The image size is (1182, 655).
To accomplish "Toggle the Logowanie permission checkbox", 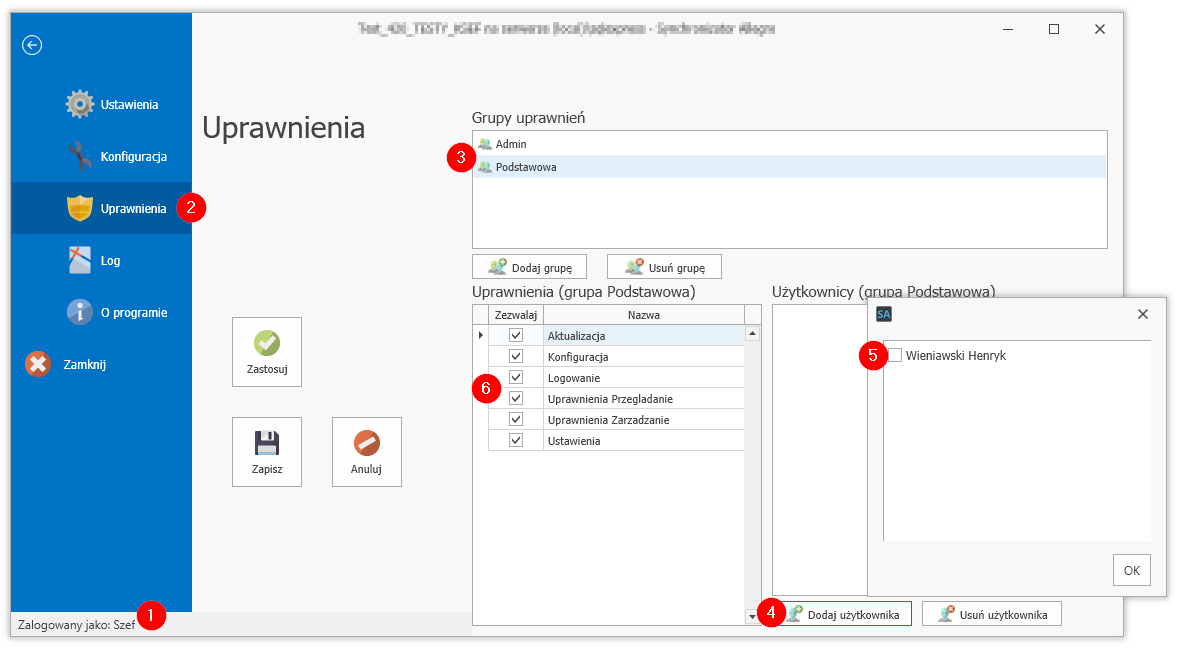I will pyautogui.click(x=516, y=378).
